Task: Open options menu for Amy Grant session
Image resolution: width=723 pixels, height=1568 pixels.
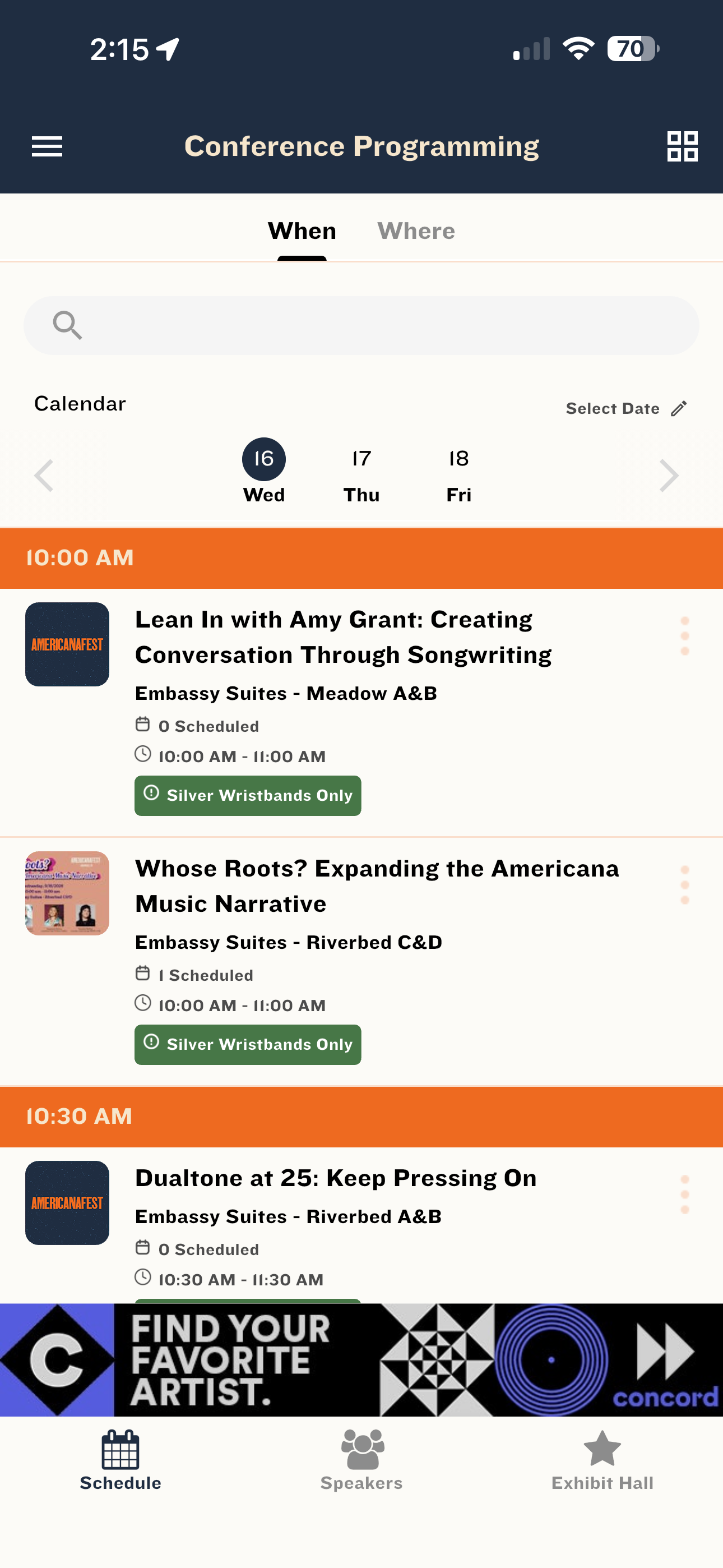Action: pyautogui.click(x=685, y=636)
